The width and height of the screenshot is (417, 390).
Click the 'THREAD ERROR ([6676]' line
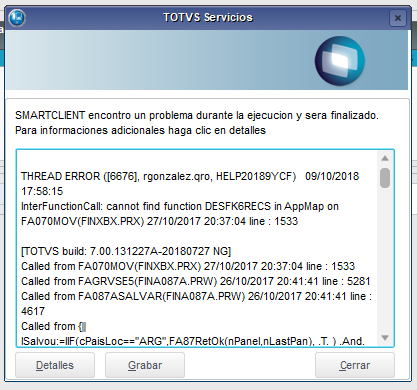190,176
